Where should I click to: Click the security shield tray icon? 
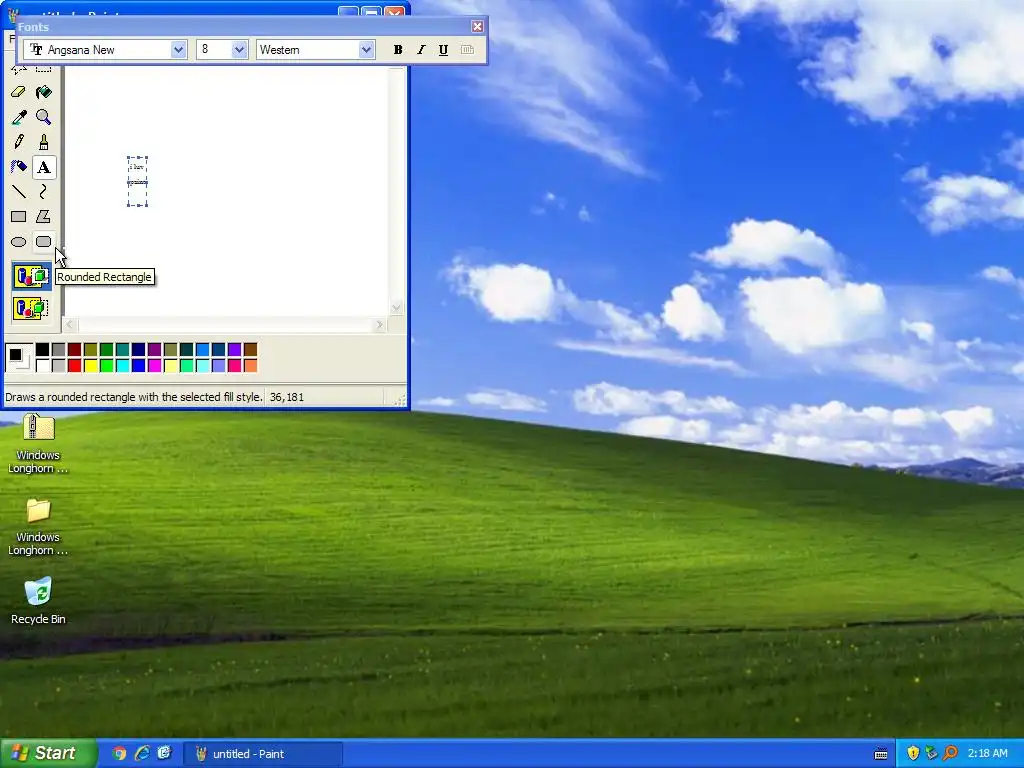[x=912, y=753]
